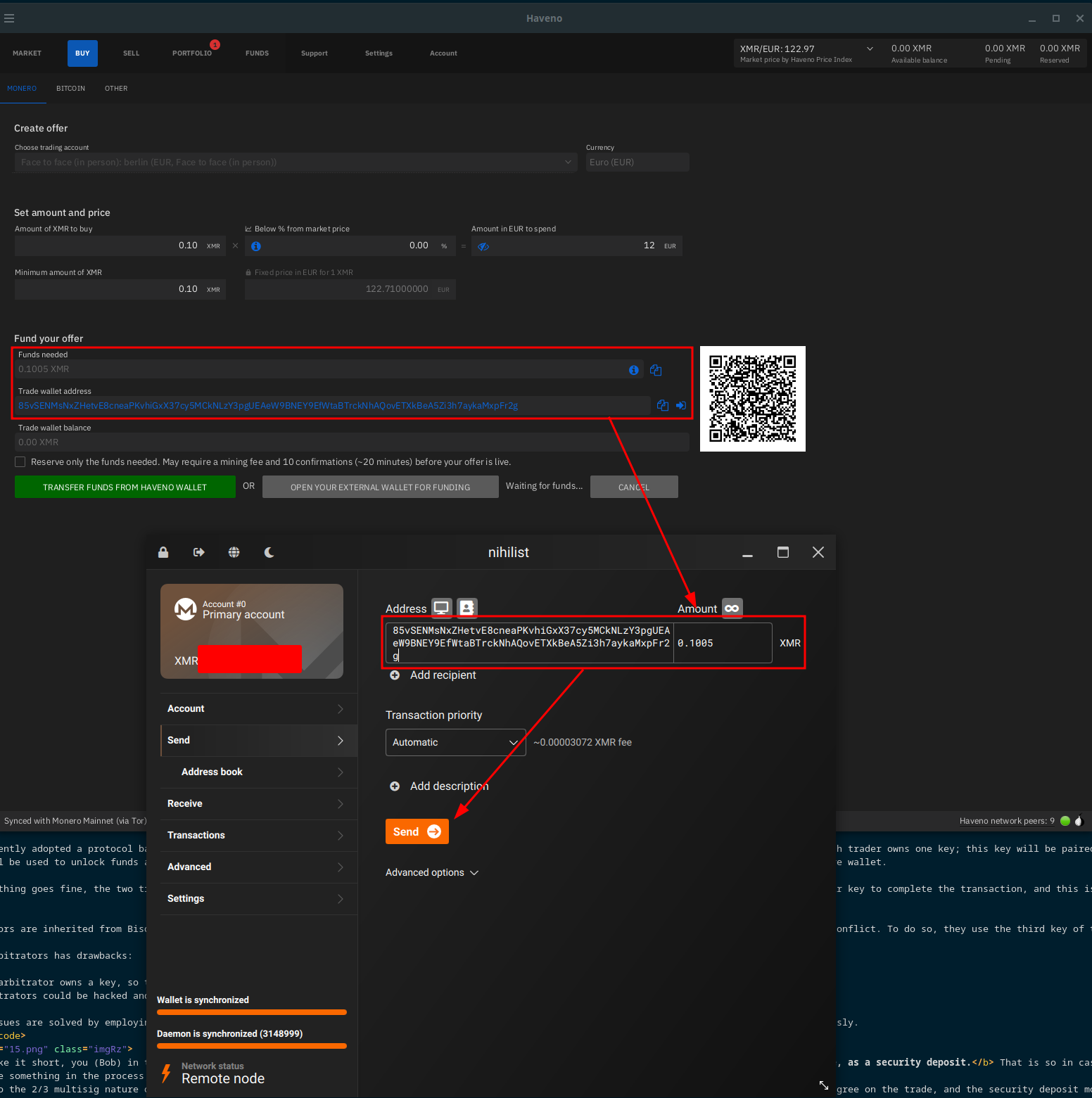Image resolution: width=1092 pixels, height=1098 pixels.
Task: Open the Haveno hamburger menu
Action: click(x=9, y=18)
